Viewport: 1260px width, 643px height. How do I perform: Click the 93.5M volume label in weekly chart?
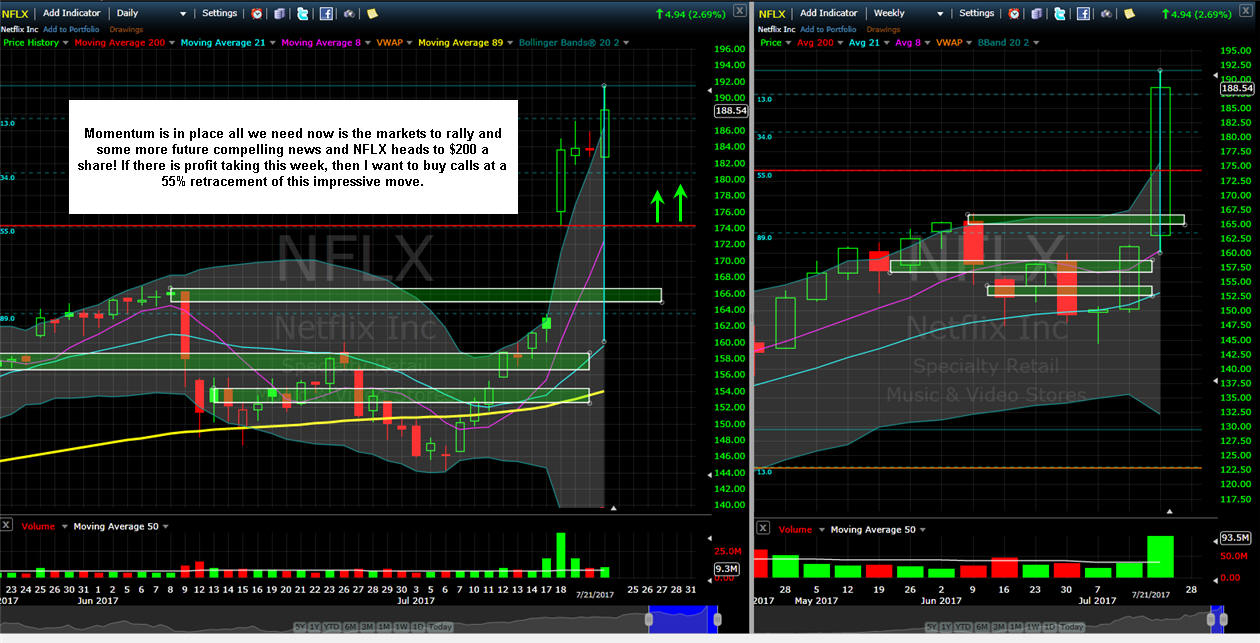tap(1238, 538)
